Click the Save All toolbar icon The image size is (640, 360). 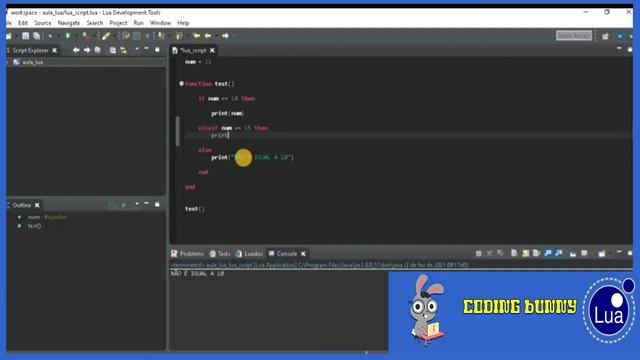[36, 36]
